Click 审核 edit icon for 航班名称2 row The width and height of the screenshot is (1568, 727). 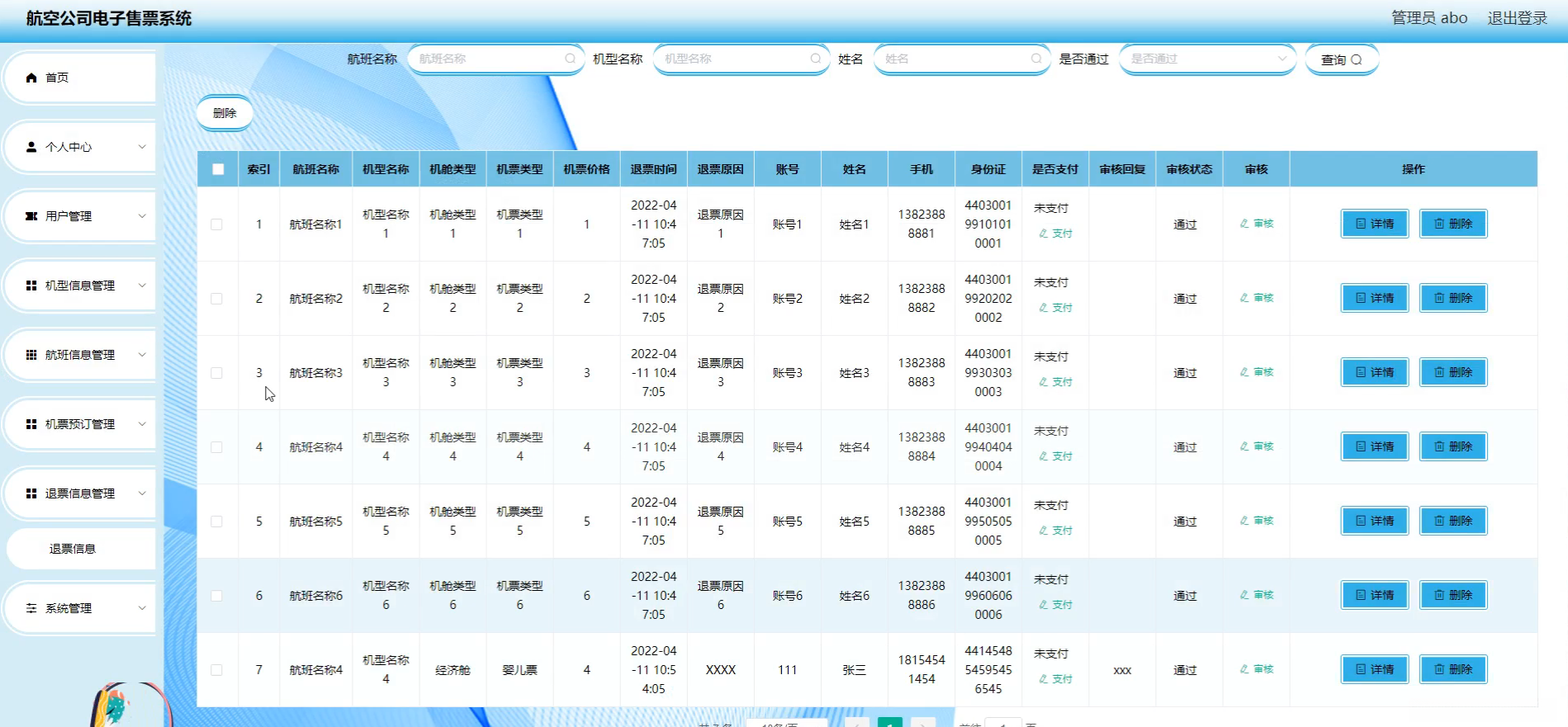[1244, 298]
